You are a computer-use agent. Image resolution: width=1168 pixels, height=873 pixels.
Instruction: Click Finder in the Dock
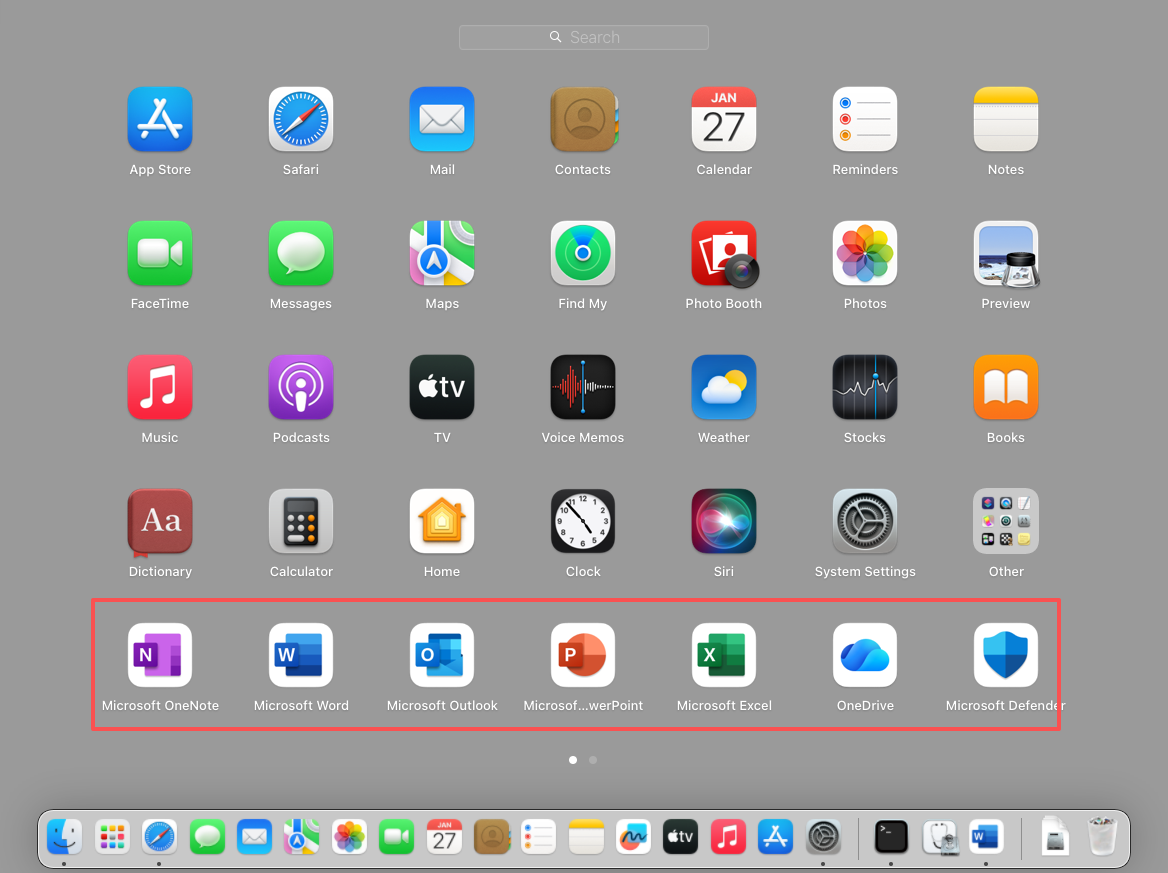[64, 836]
